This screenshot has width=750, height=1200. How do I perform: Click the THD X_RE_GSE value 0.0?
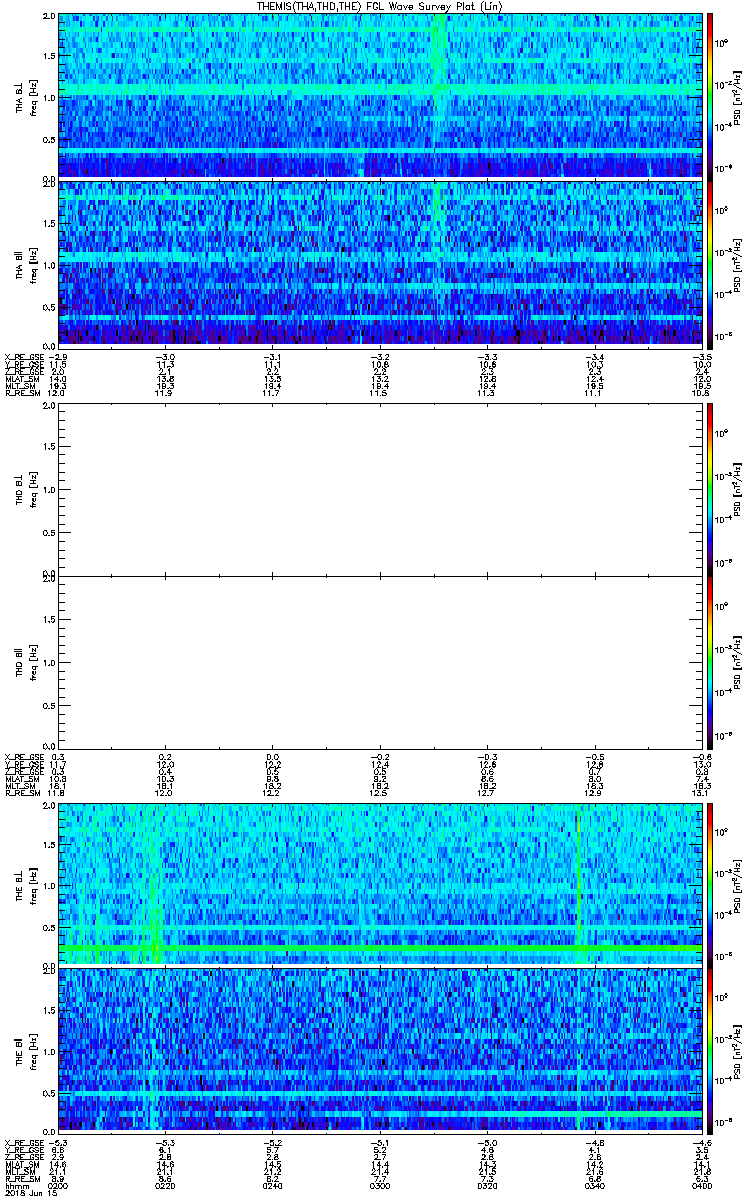coord(272,757)
